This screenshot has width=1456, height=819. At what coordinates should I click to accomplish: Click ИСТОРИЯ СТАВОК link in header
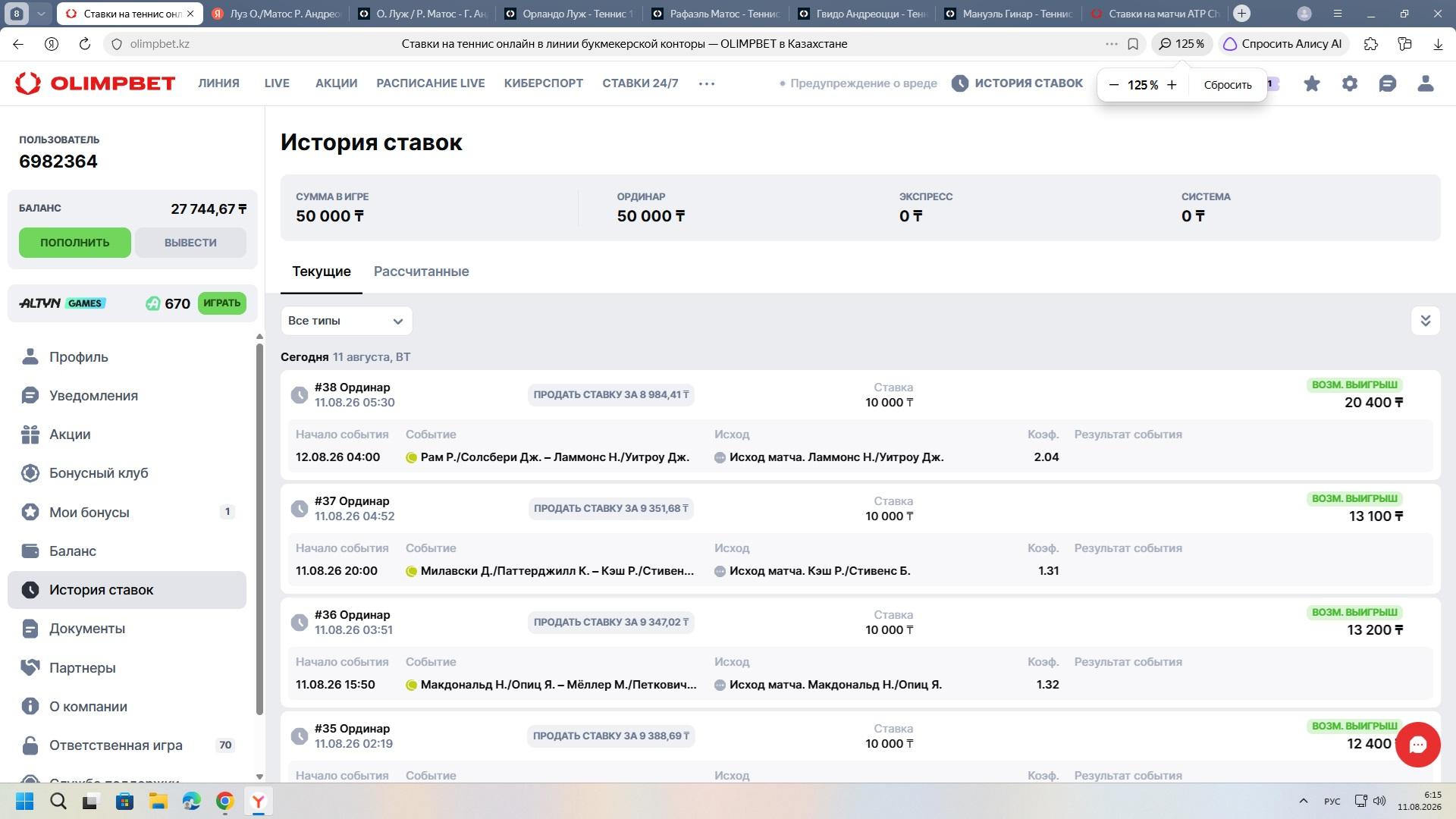[1018, 83]
